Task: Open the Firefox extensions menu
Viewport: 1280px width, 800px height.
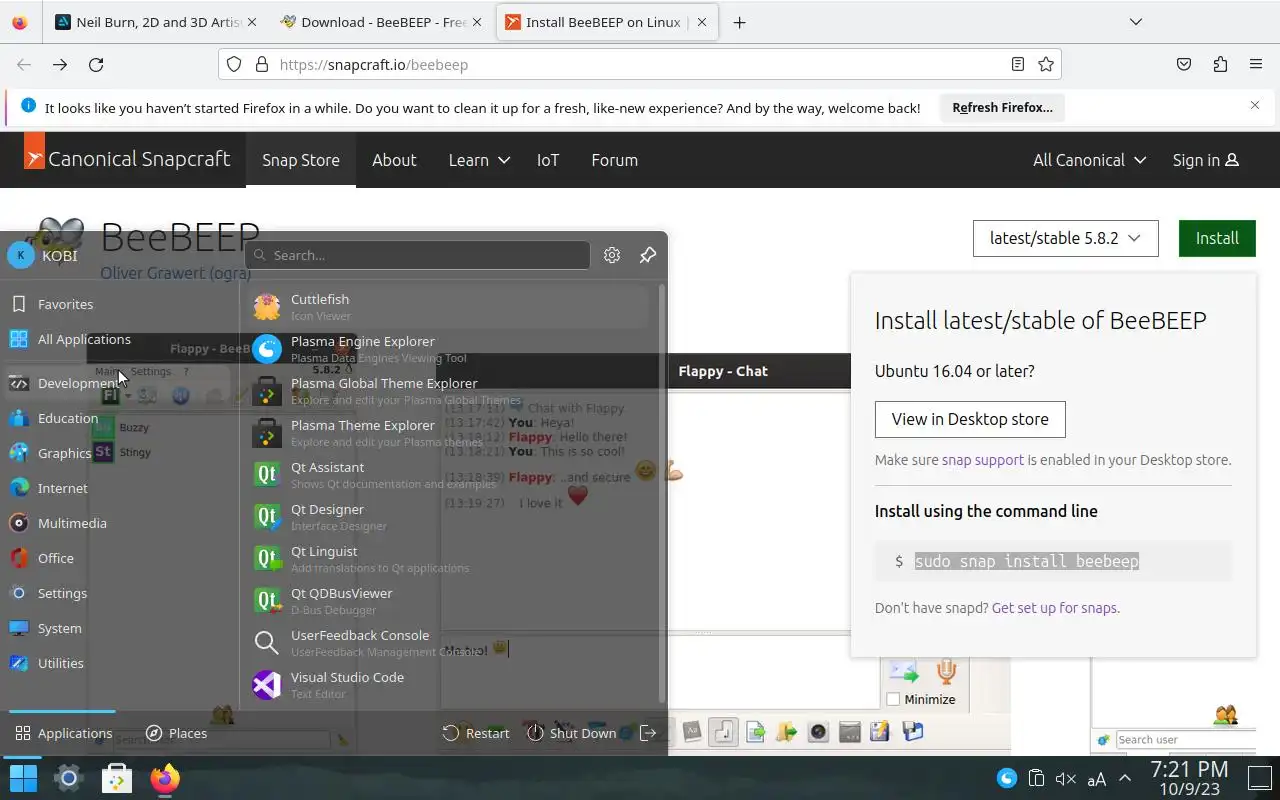Action: click(x=1220, y=64)
